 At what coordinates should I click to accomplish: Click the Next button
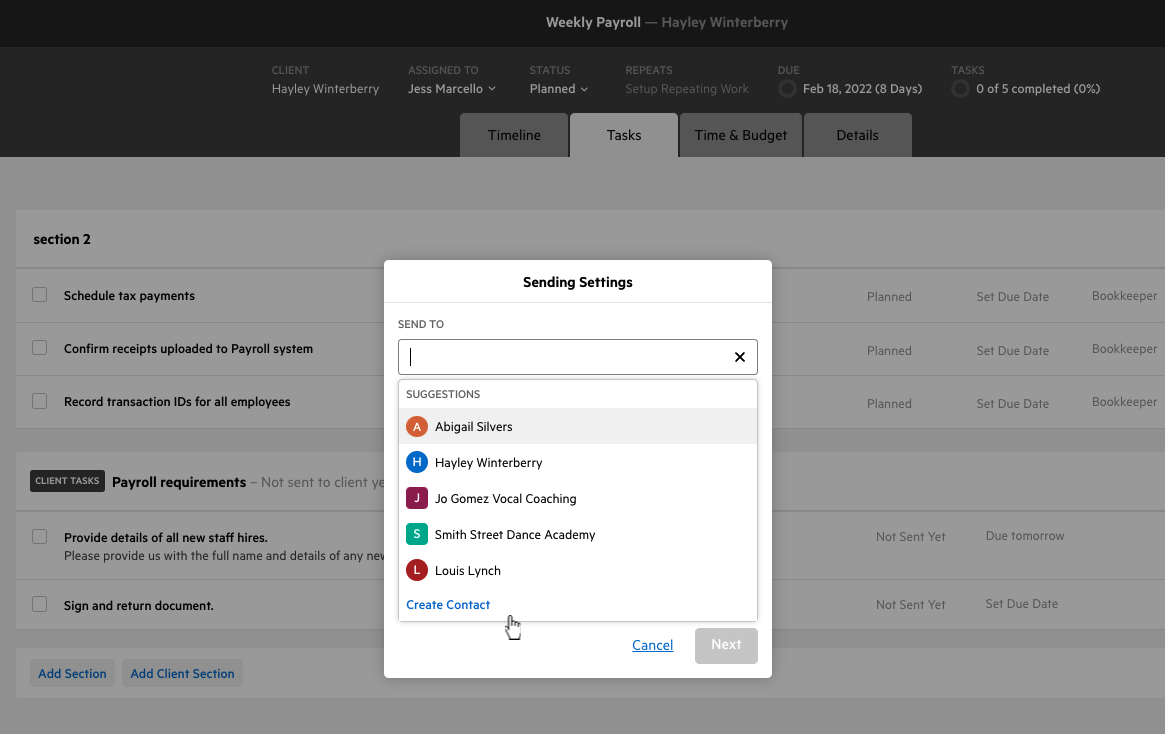pyautogui.click(x=726, y=645)
